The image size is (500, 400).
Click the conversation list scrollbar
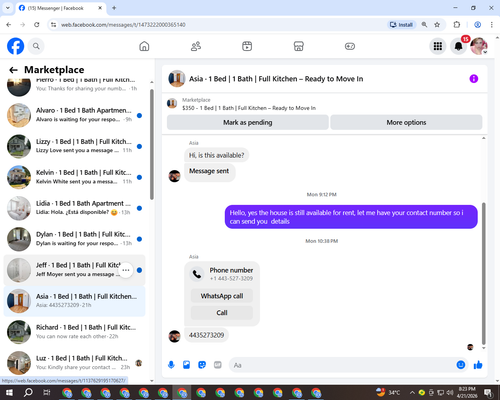click(152, 144)
